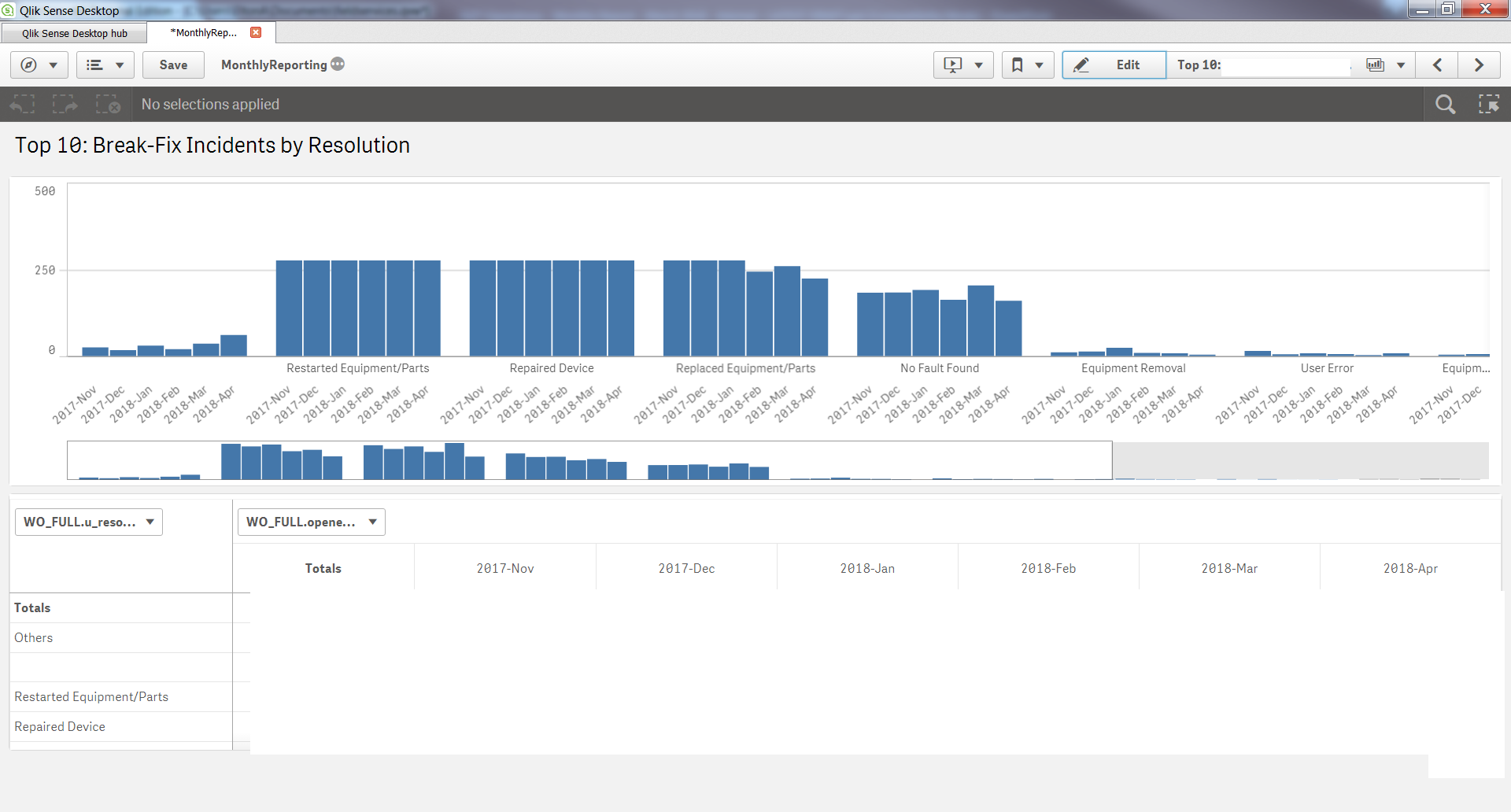Viewport: 1511px width, 812px height.
Task: Enter Edit mode for this sheet
Action: click(1114, 65)
